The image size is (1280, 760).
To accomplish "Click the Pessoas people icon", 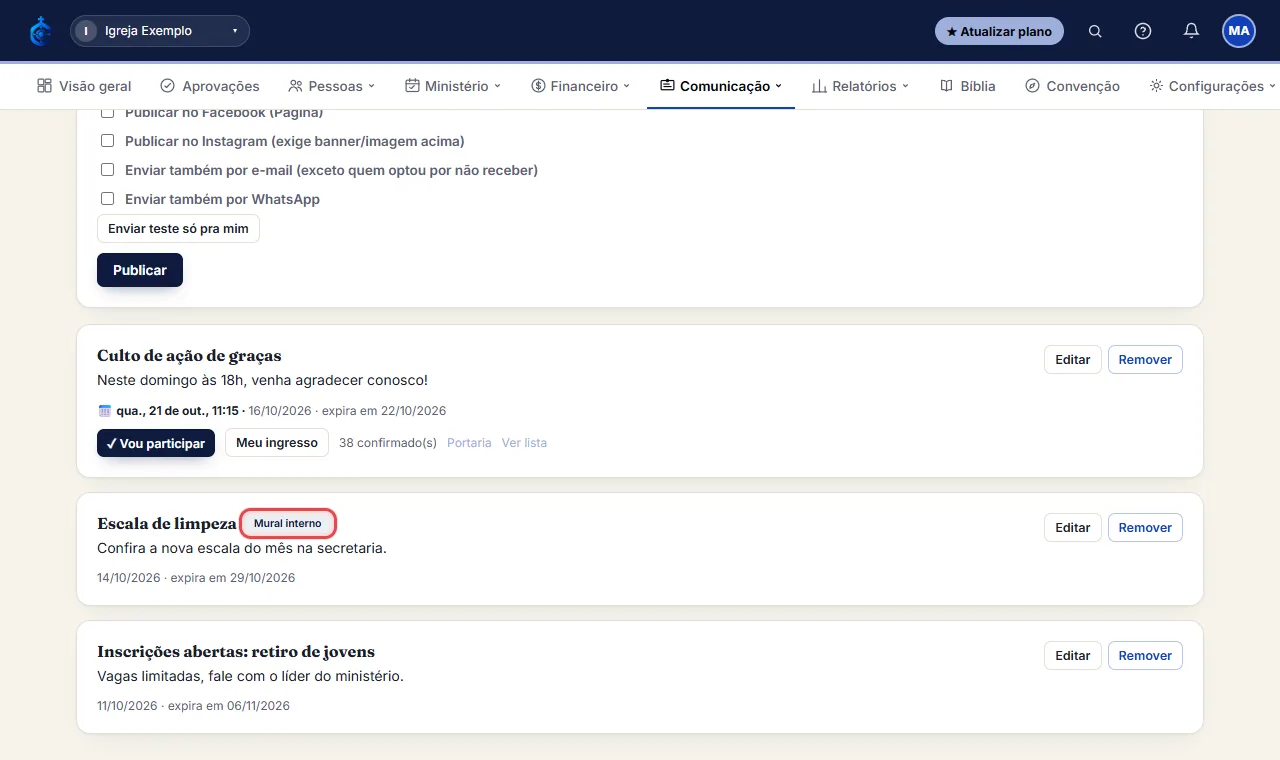I will [x=295, y=86].
